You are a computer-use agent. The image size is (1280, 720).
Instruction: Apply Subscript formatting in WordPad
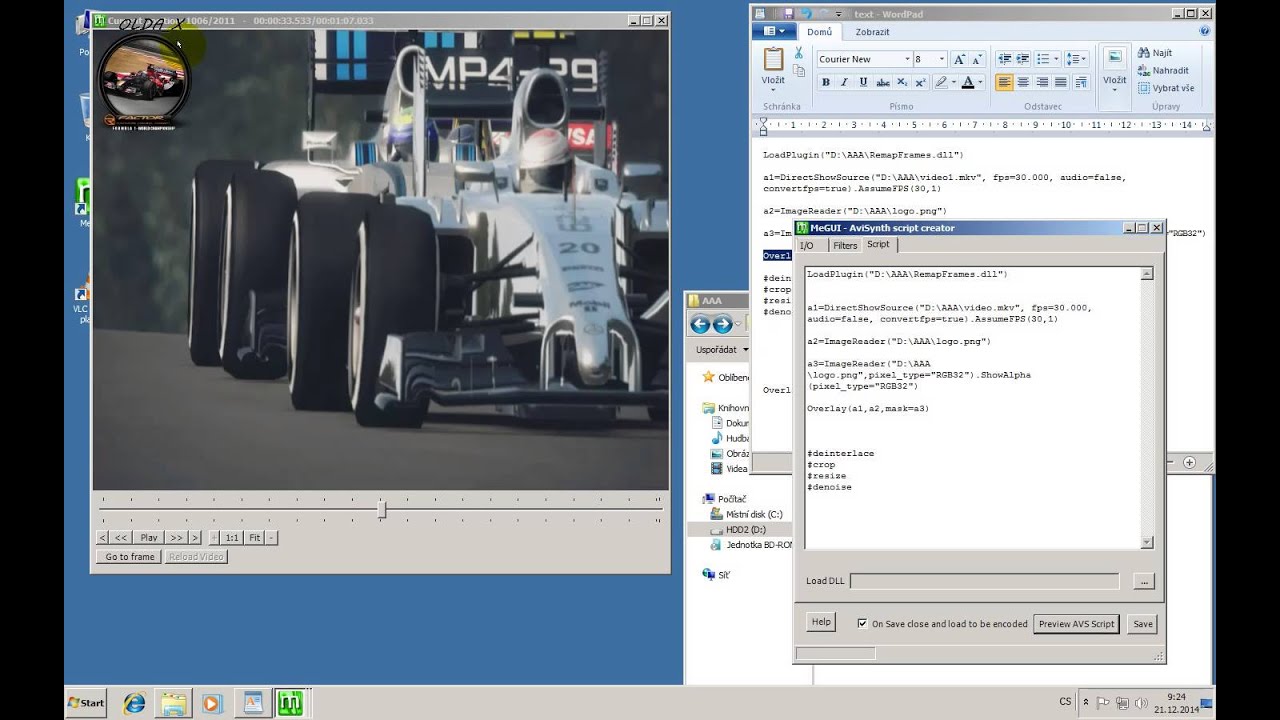[901, 83]
